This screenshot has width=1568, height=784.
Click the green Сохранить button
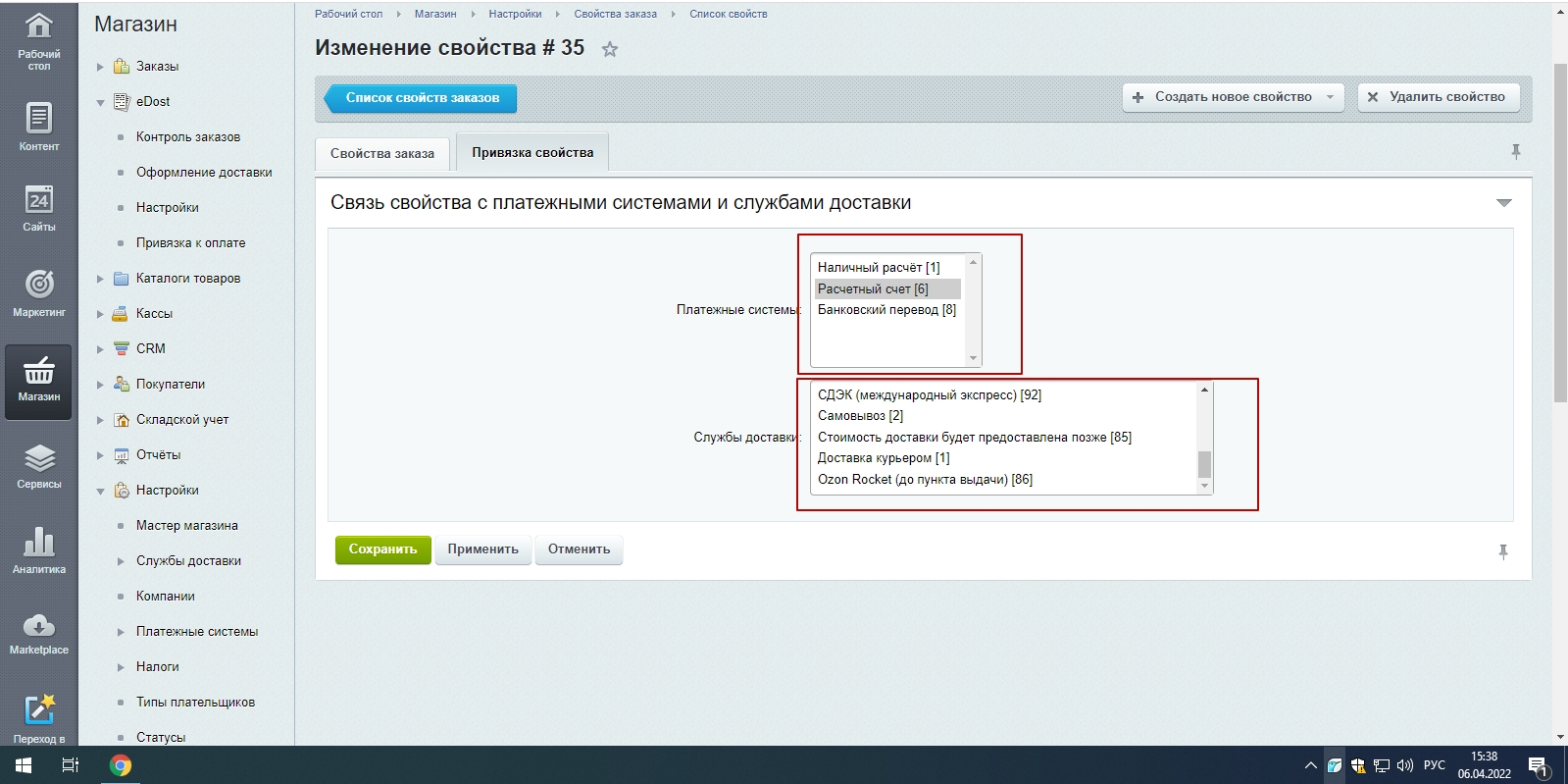(382, 549)
